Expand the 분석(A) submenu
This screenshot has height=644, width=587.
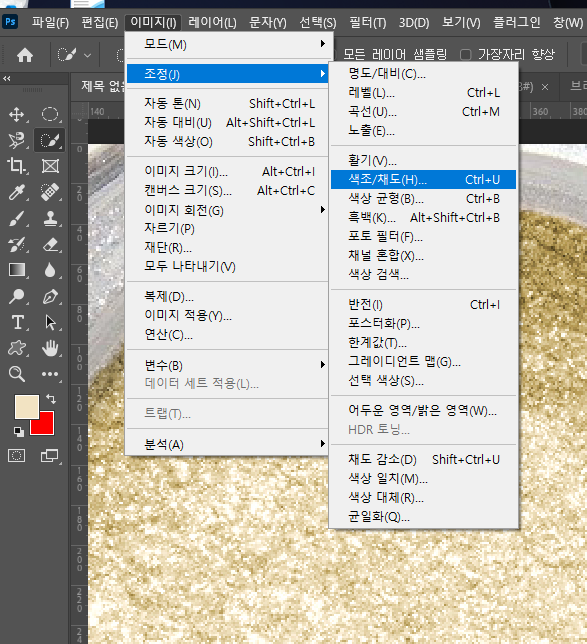[x=228, y=444]
